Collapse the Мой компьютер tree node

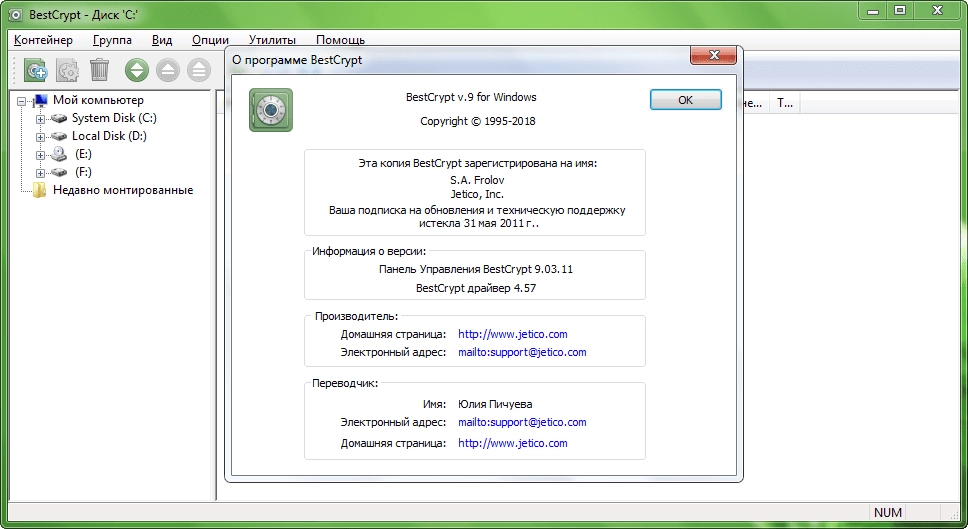[22, 101]
